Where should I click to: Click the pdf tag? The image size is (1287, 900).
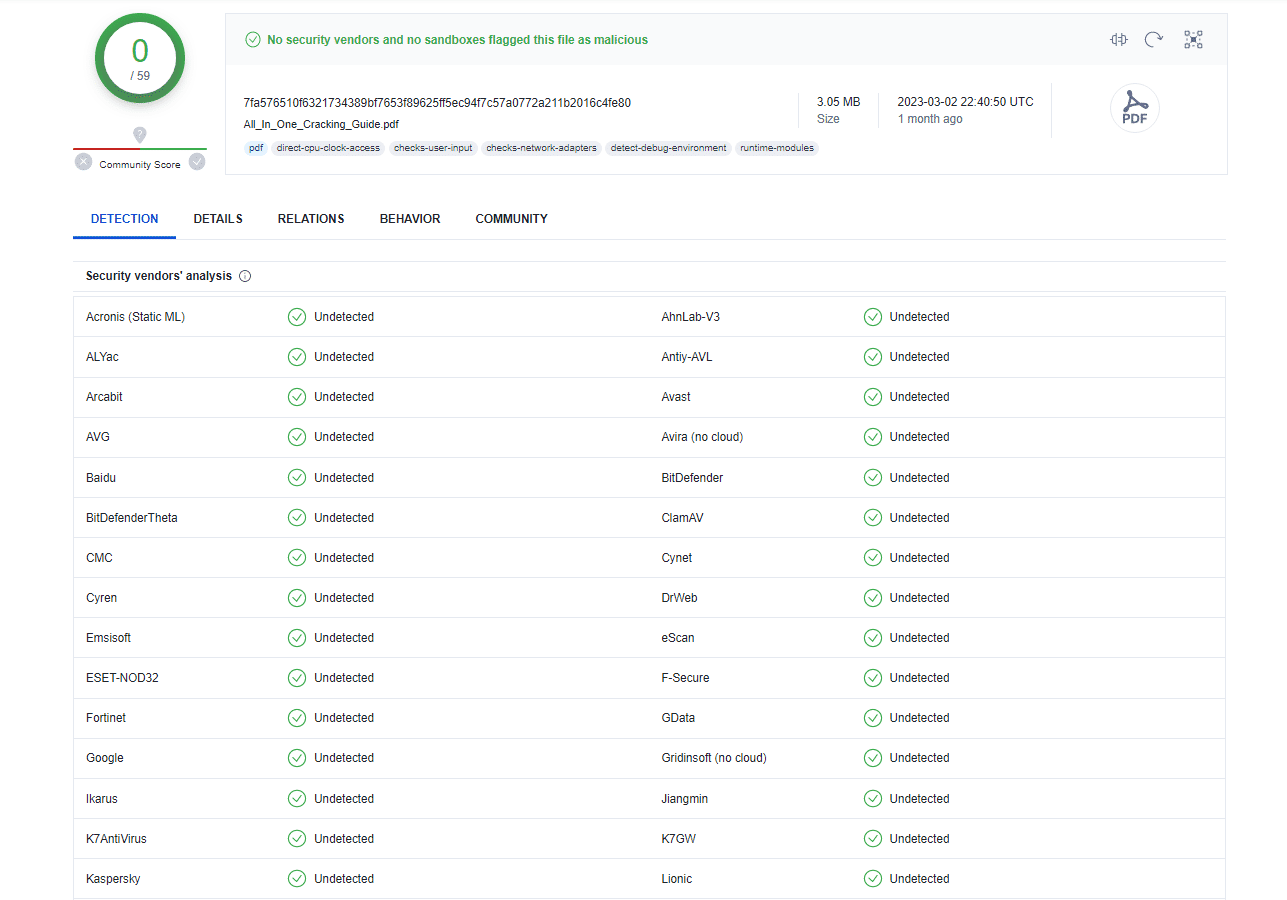[x=256, y=148]
